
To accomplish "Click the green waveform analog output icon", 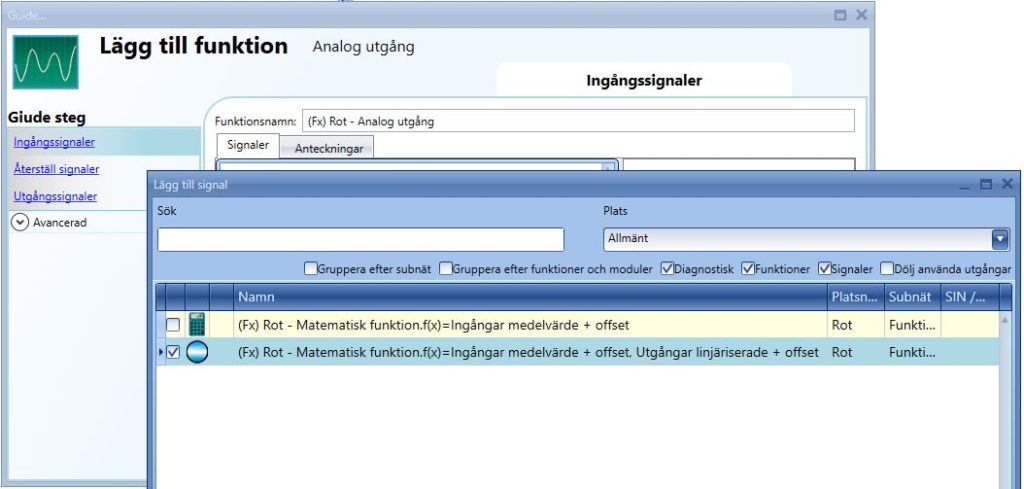I will [45, 61].
